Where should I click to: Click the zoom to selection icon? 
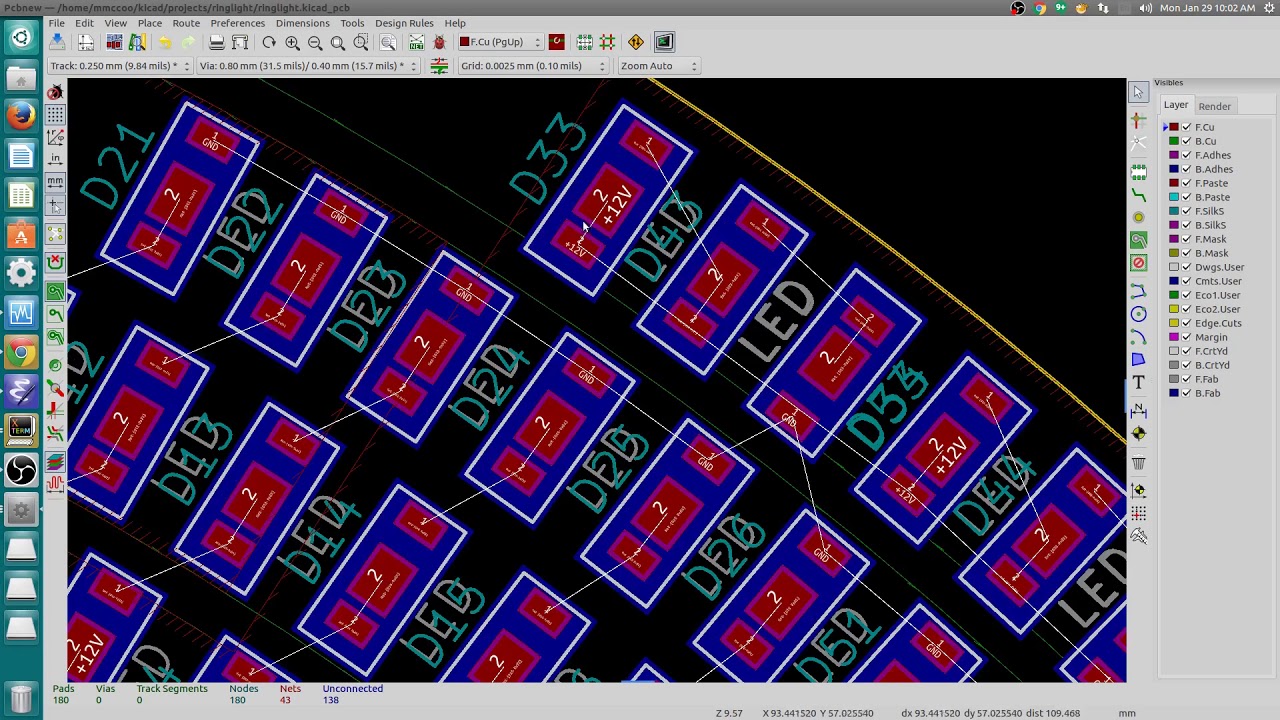click(361, 42)
